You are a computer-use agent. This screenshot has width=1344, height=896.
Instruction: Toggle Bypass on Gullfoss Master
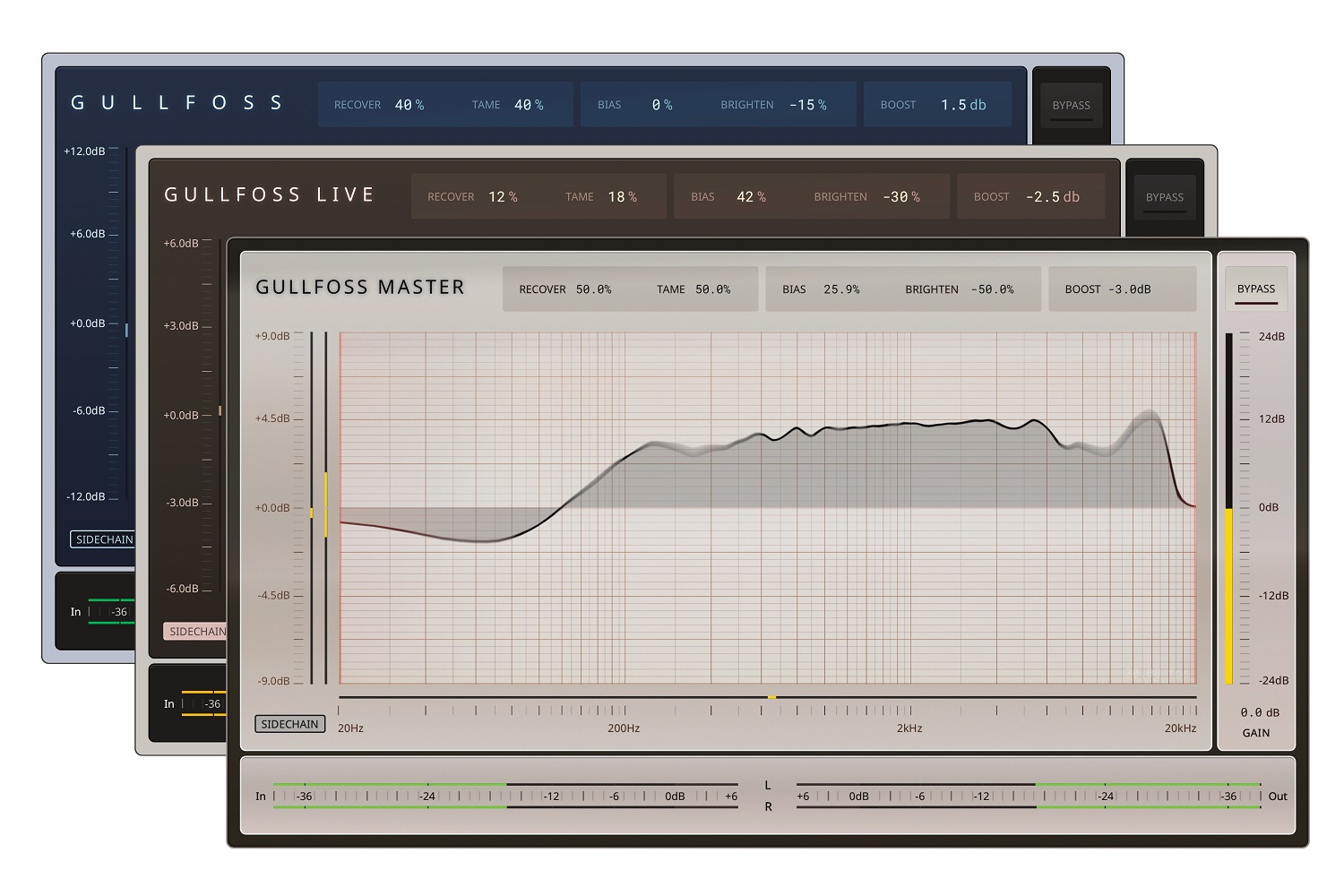pos(1255,289)
